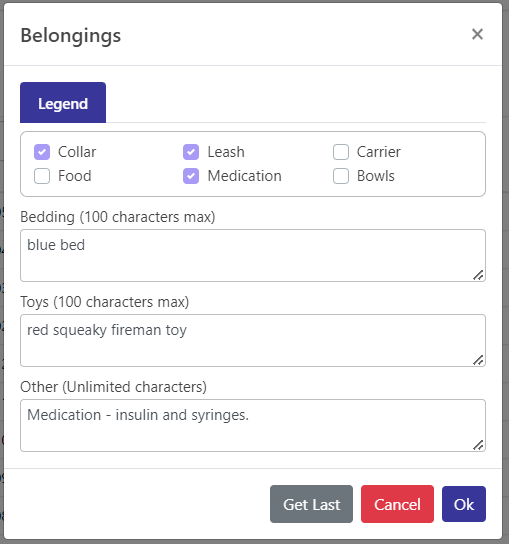Click the Get Last button
509x544 pixels.
(x=311, y=504)
